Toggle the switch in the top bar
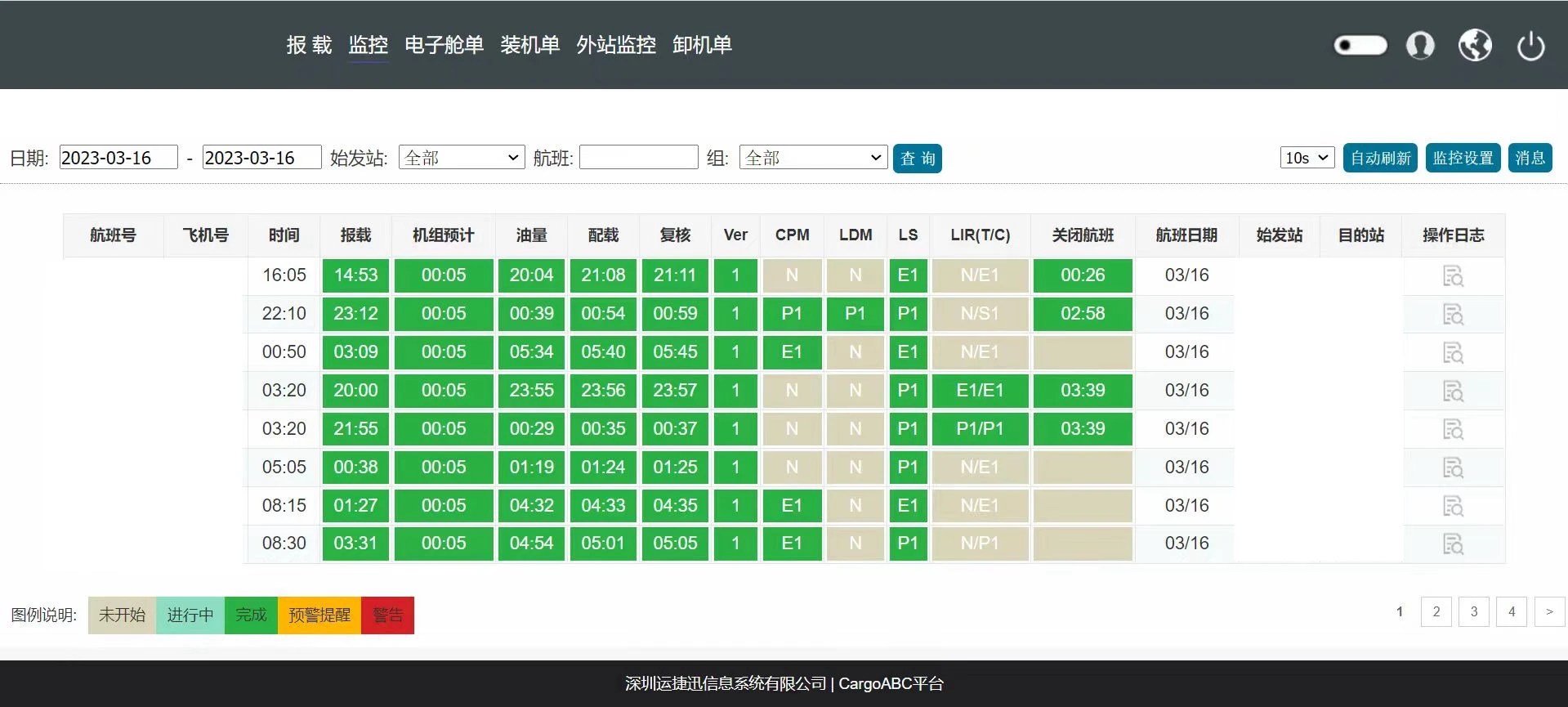 (x=1360, y=45)
